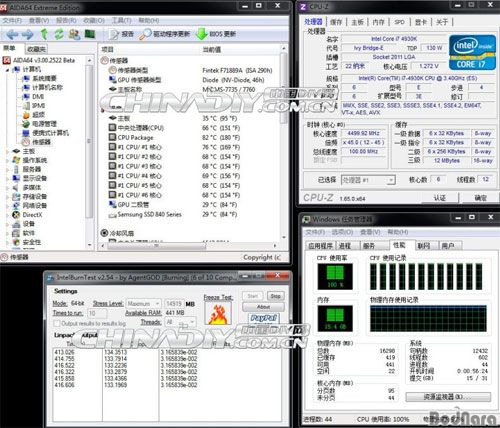Click the Times to run input field
This screenshot has height=428, width=500.
pyautogui.click(x=97, y=314)
